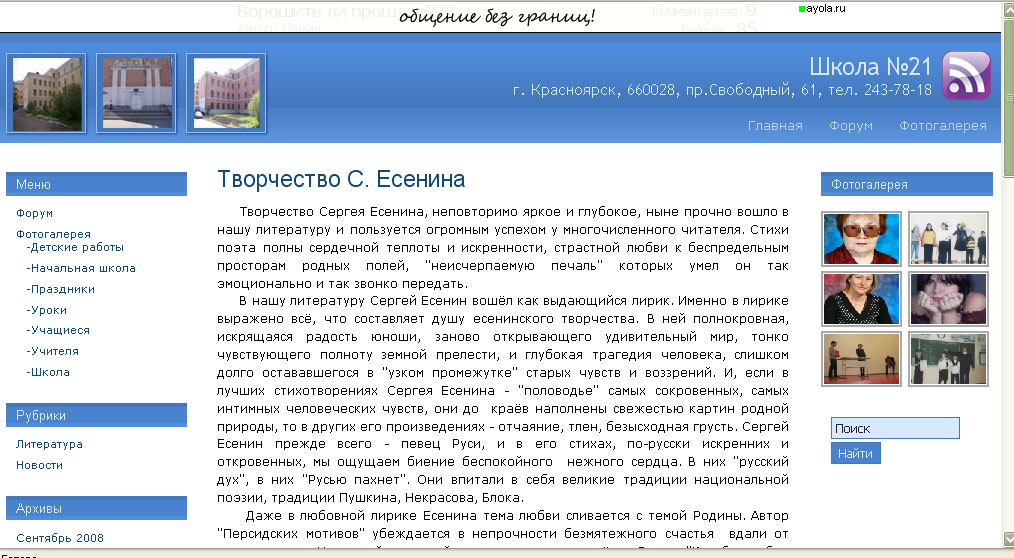Click the Найти search button

pos(855,454)
